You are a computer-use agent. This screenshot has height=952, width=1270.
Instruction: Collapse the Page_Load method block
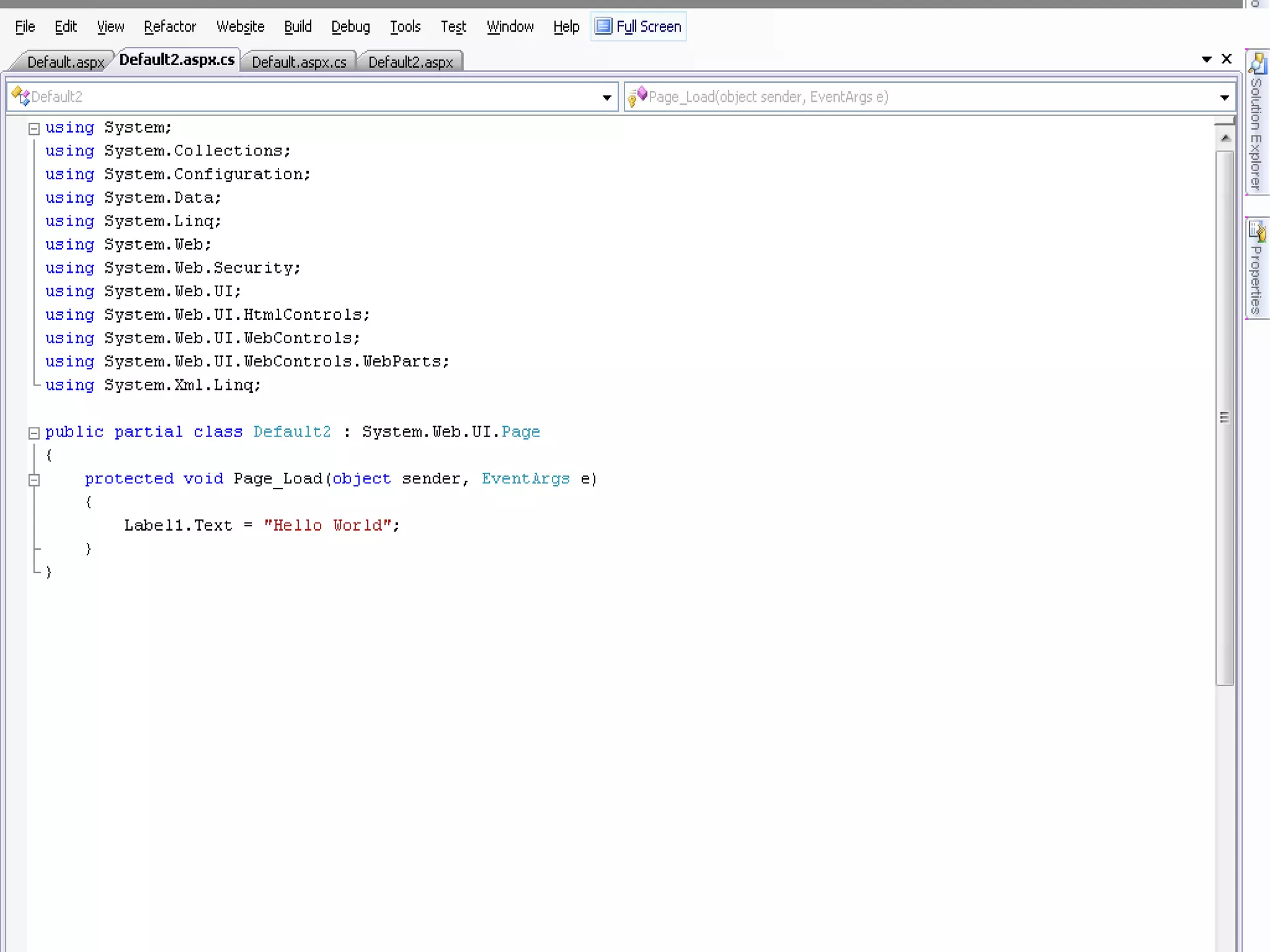click(34, 480)
